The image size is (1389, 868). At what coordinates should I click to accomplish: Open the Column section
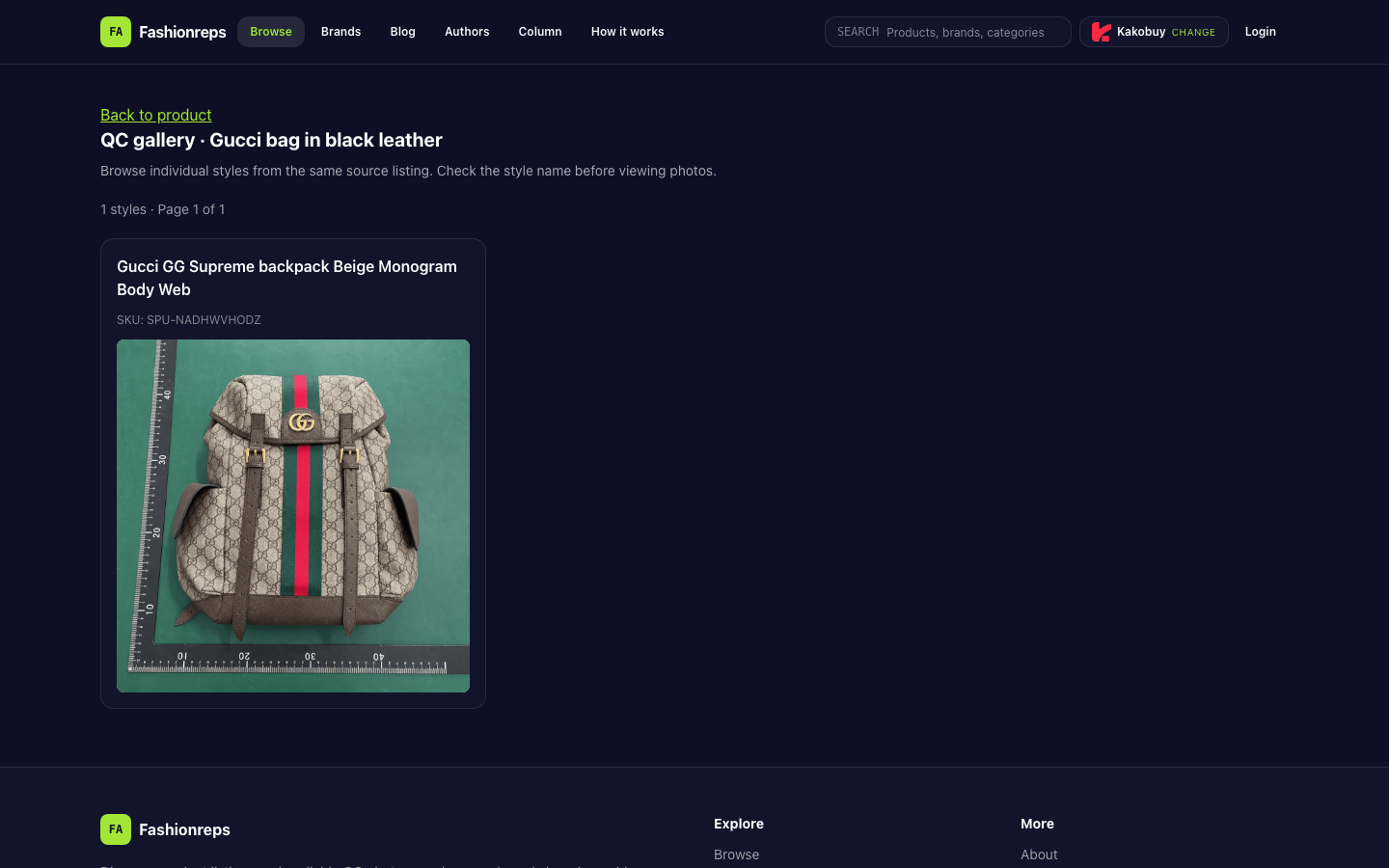[x=540, y=32]
